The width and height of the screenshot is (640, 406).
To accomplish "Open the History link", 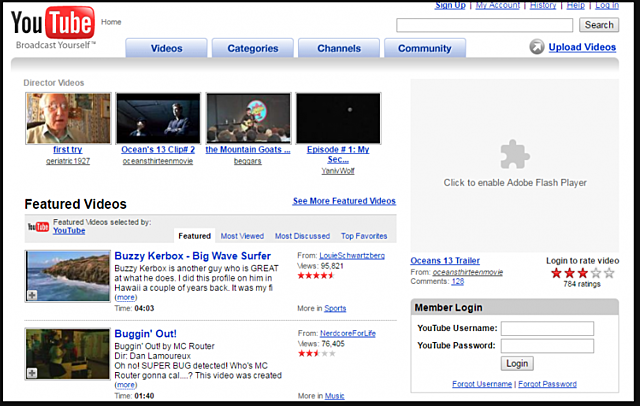I will tap(543, 5).
